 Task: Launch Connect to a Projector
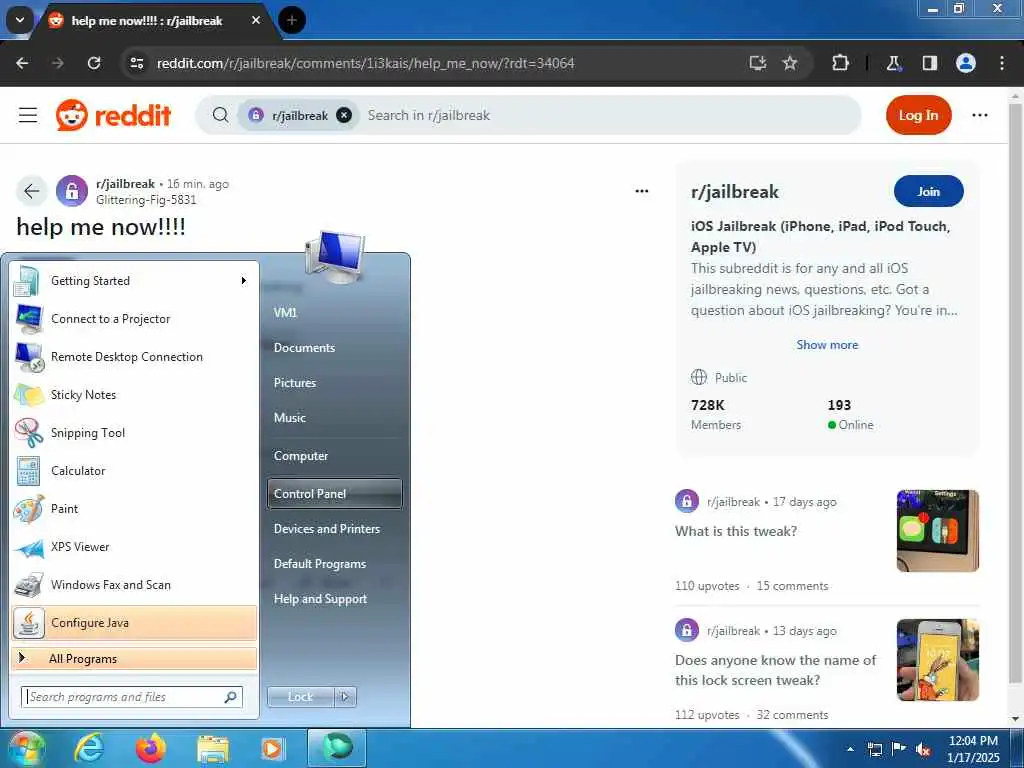click(134, 319)
